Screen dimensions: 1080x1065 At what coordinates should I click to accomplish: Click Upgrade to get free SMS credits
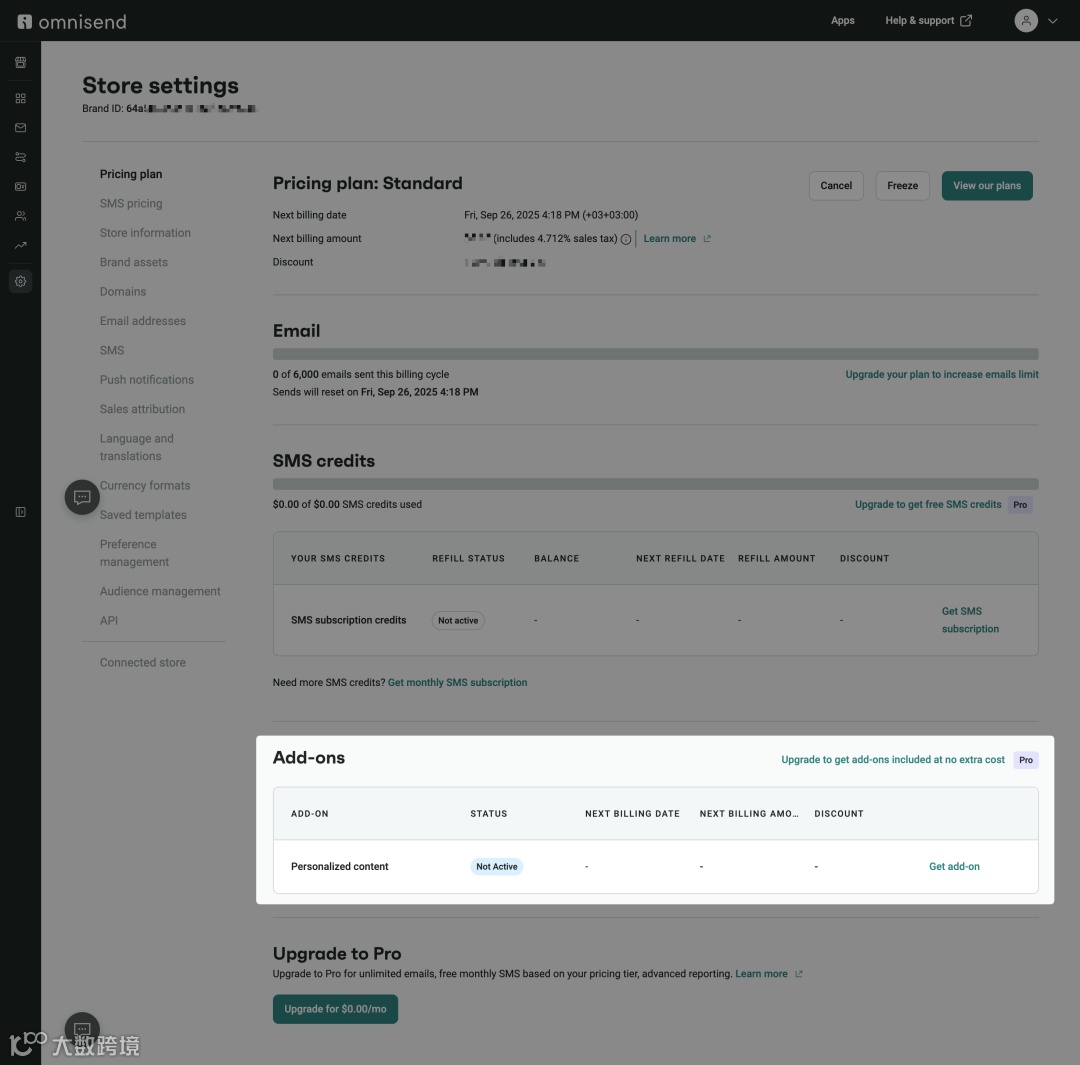[x=928, y=504]
